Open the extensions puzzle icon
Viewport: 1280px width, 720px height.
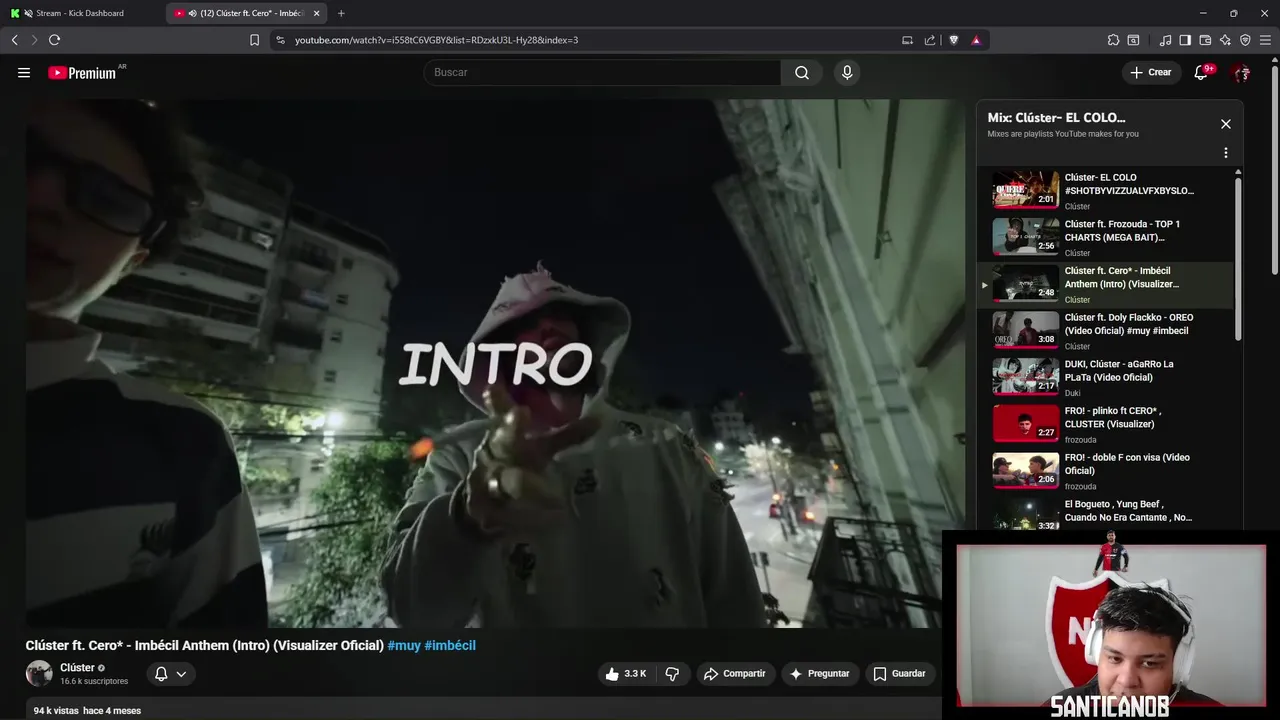[x=1113, y=40]
